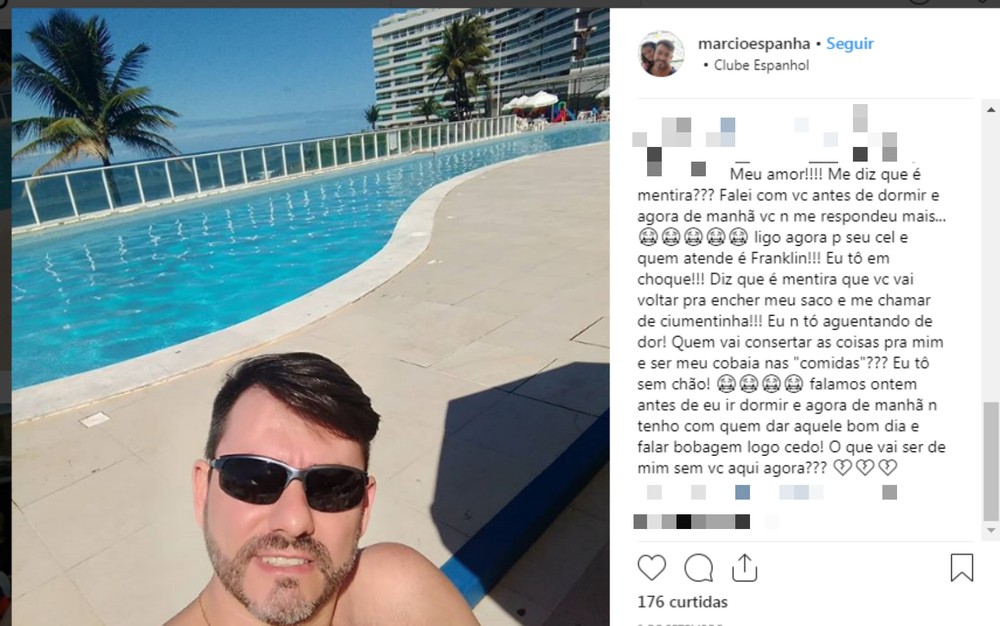Click the dark backdrop left of the photo
The width and height of the screenshot is (1000, 626).
point(6,317)
